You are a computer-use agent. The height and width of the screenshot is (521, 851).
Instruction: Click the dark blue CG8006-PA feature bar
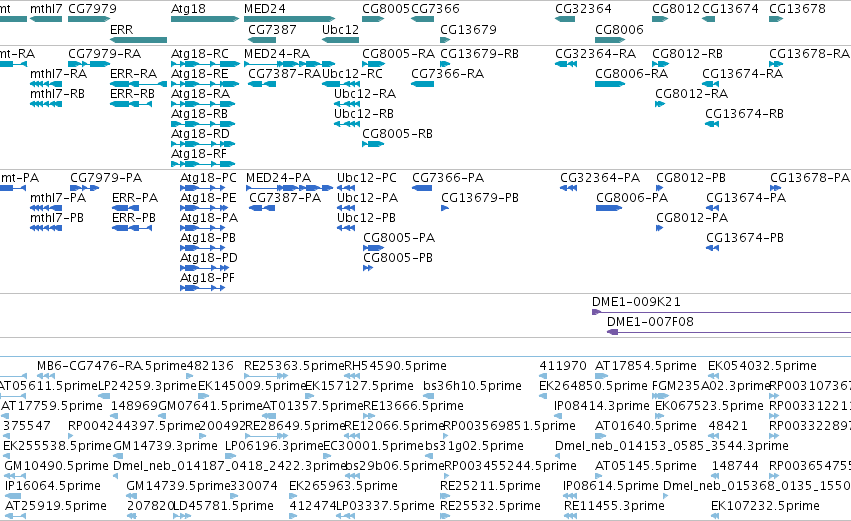[608, 208]
